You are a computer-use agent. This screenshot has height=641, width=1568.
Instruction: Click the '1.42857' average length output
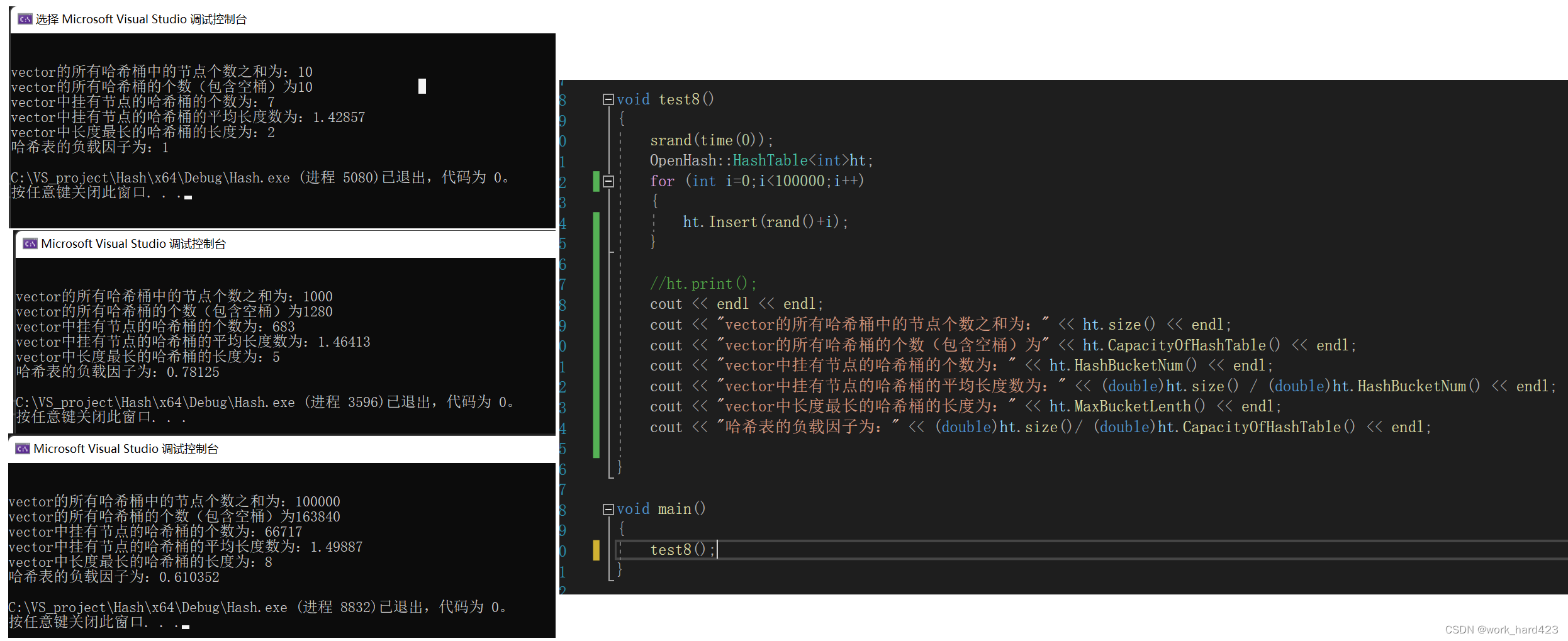[339, 117]
